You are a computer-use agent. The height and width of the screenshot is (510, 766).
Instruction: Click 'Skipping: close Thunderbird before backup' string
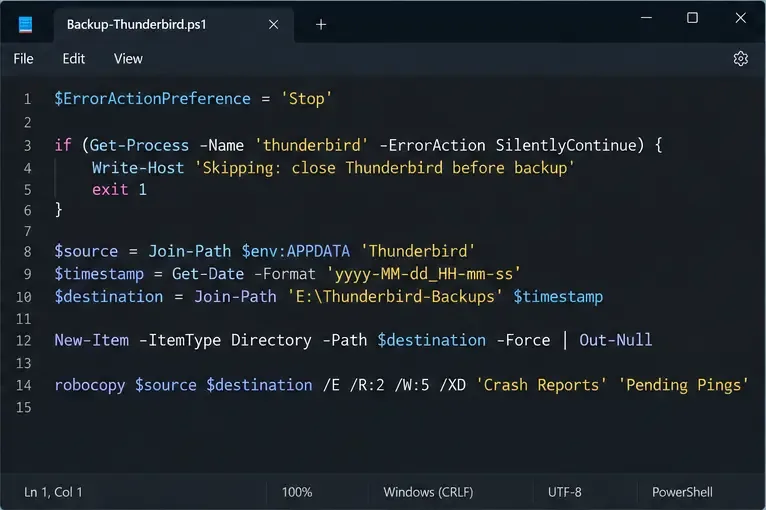pyautogui.click(x=385, y=168)
